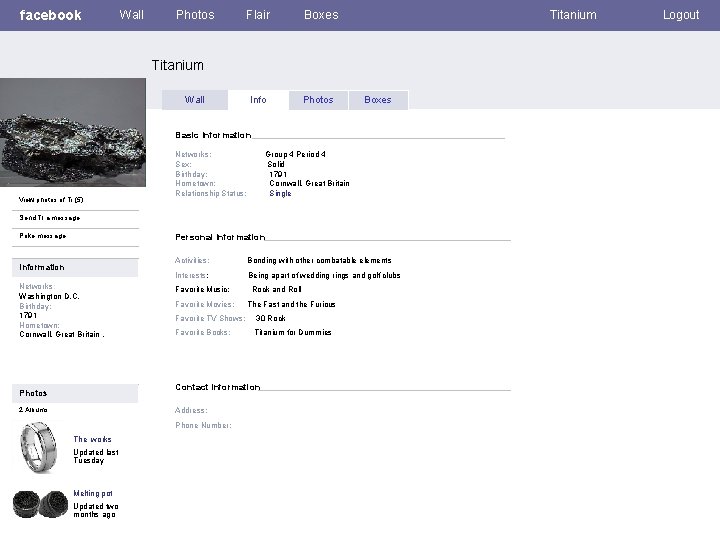Open The works album link
This screenshot has width=720, height=540.
point(92,439)
